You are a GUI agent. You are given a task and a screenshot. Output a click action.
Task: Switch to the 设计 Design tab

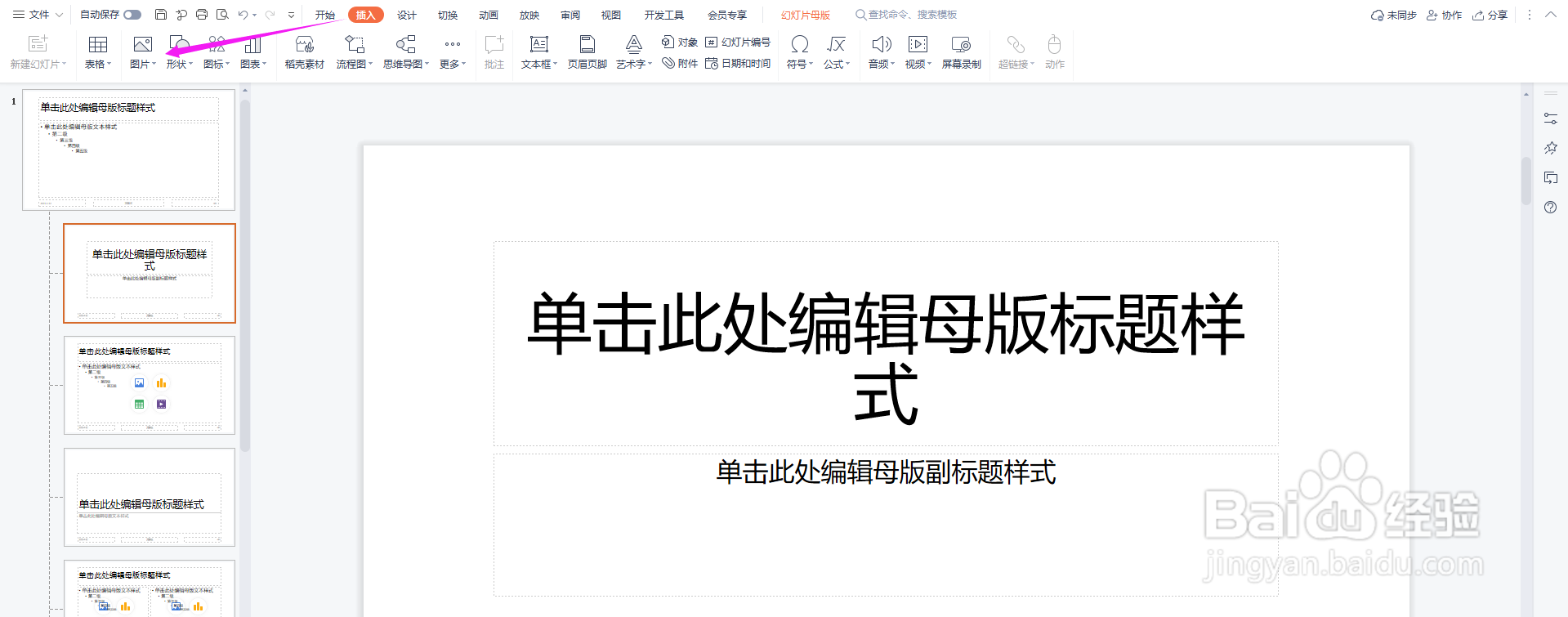point(407,15)
